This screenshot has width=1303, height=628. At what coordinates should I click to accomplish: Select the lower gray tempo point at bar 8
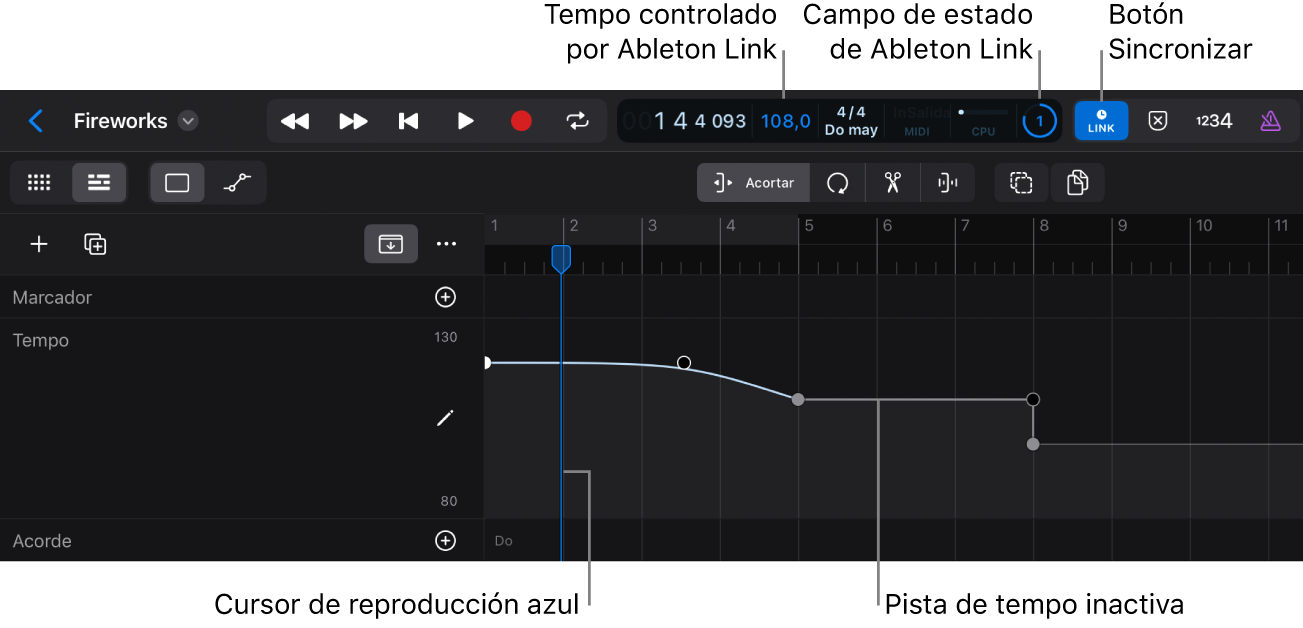point(1033,444)
